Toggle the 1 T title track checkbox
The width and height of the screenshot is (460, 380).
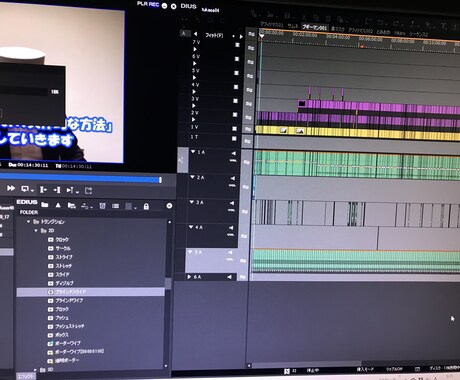point(234,138)
